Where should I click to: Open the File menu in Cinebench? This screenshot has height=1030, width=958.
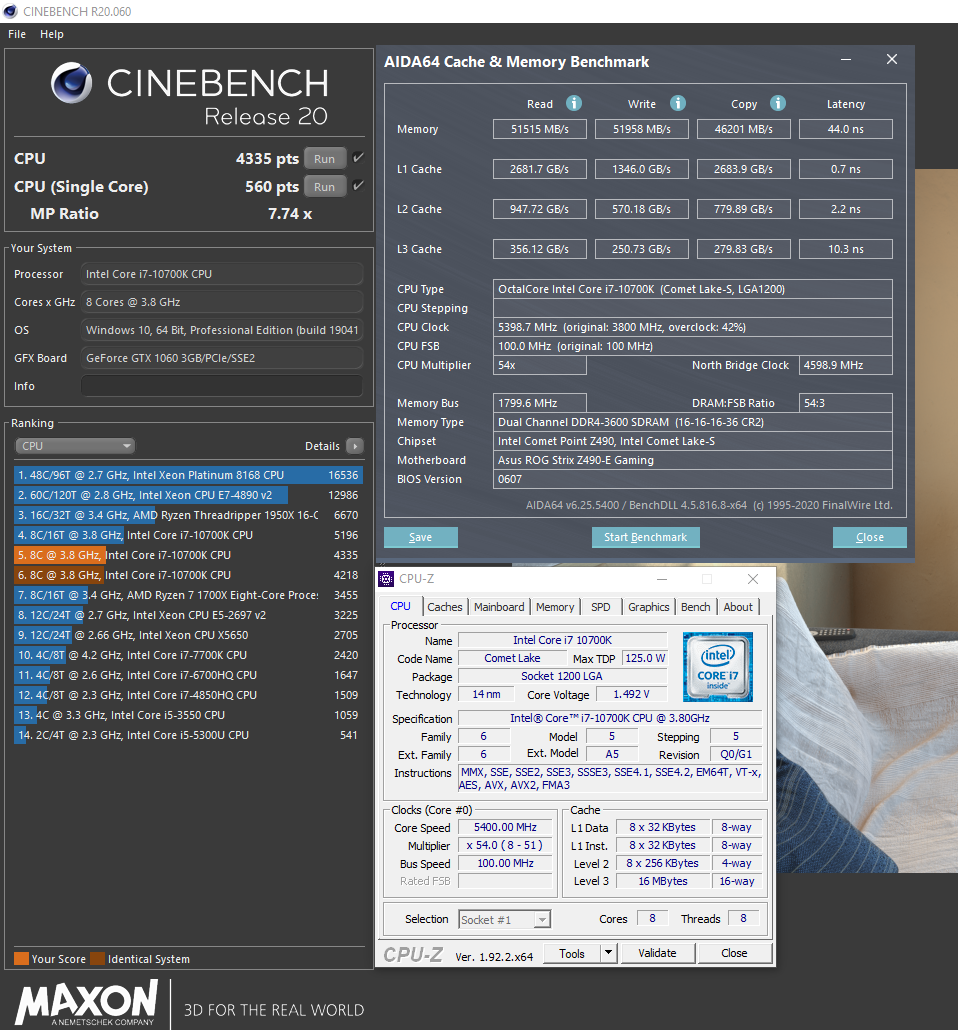(x=17, y=34)
